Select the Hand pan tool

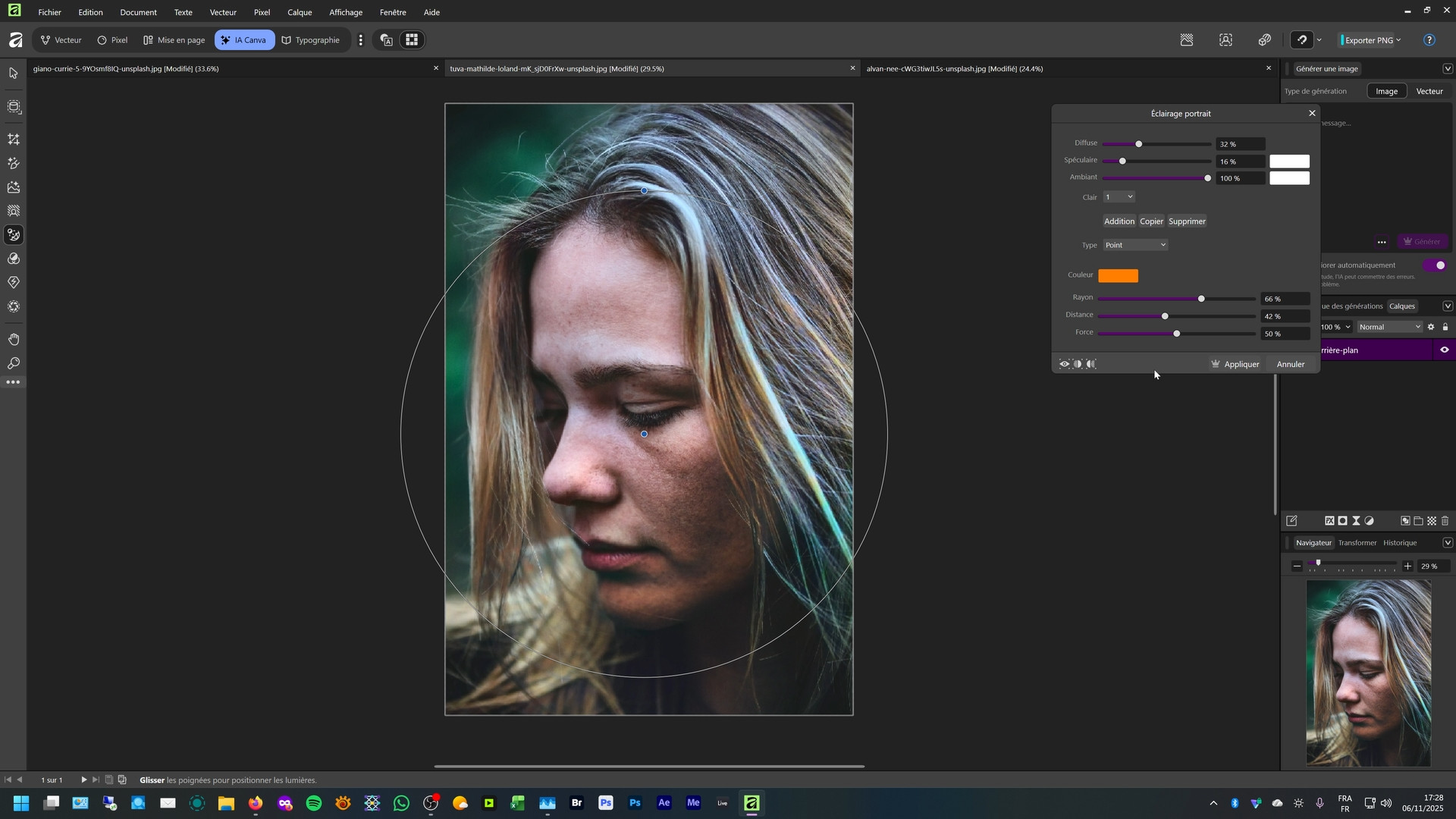(14, 339)
